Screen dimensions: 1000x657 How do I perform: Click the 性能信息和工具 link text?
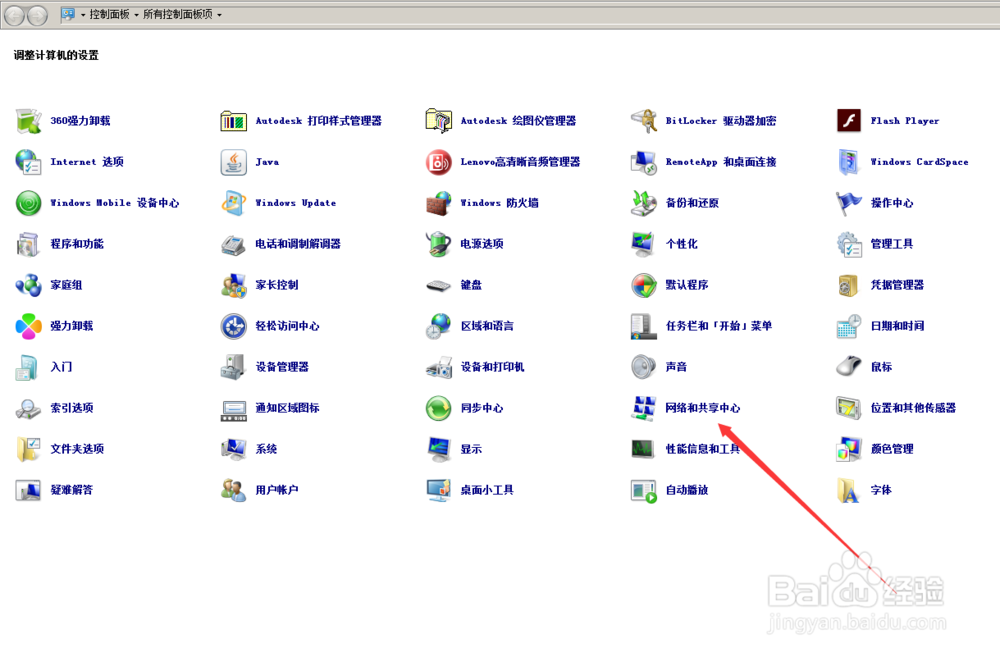pyautogui.click(x=703, y=449)
